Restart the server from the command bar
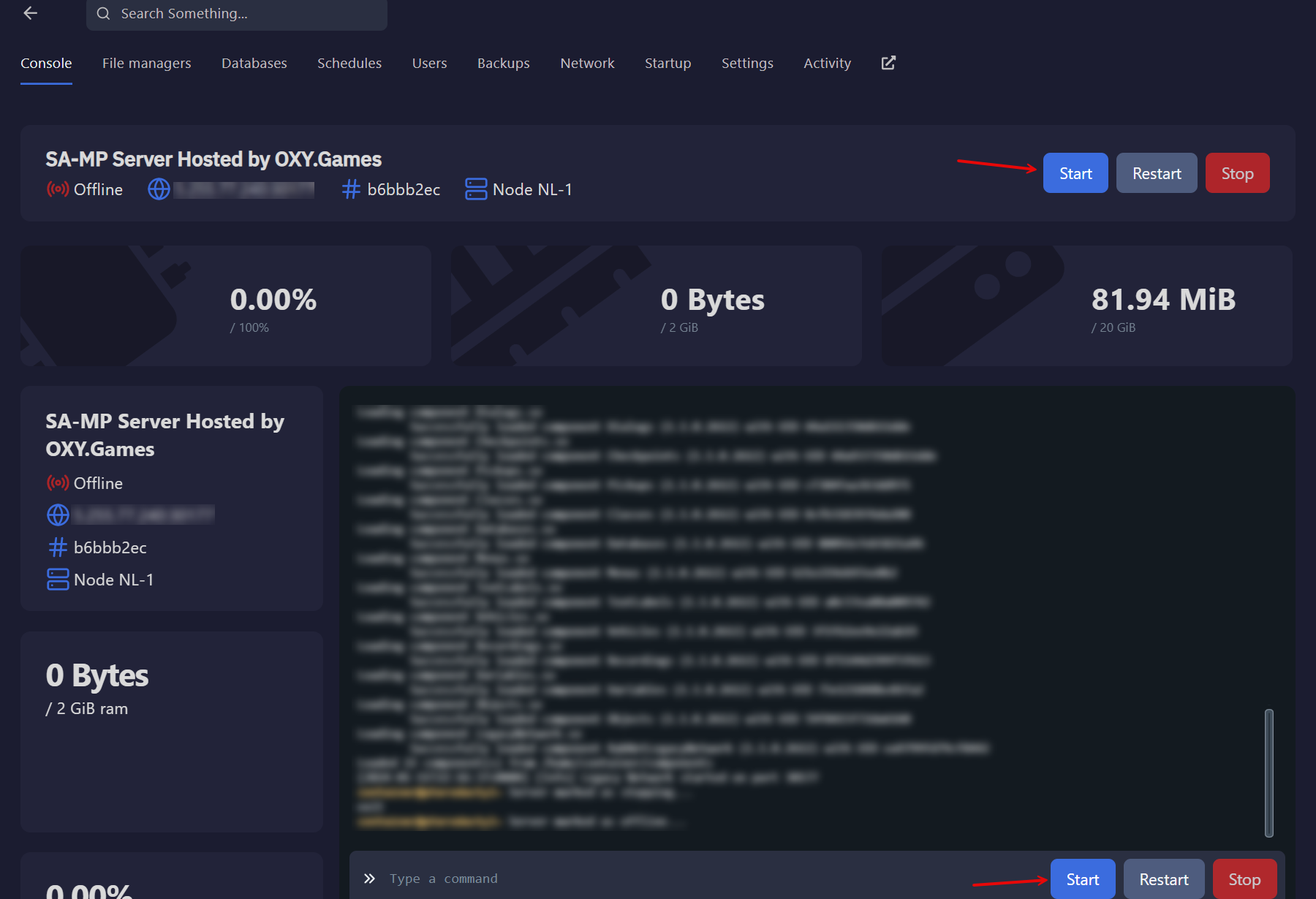Viewport: 1316px width, 899px height. tap(1164, 879)
